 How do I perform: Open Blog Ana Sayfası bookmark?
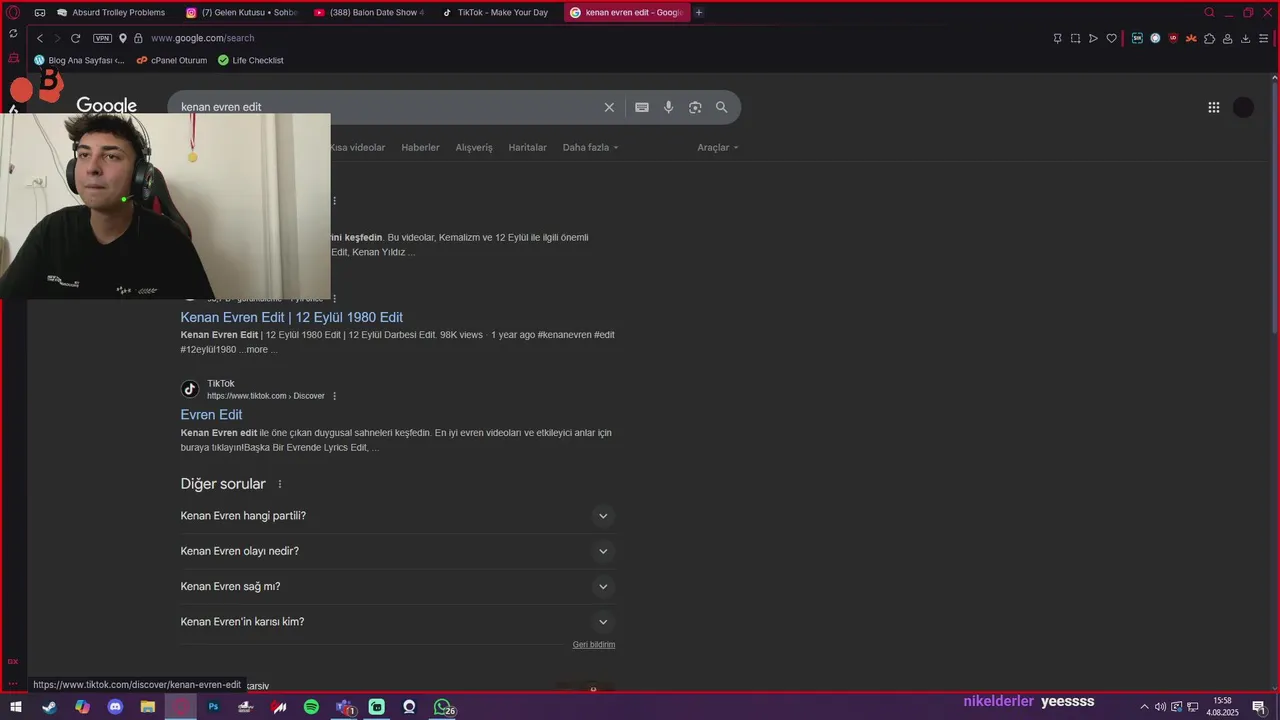click(79, 60)
